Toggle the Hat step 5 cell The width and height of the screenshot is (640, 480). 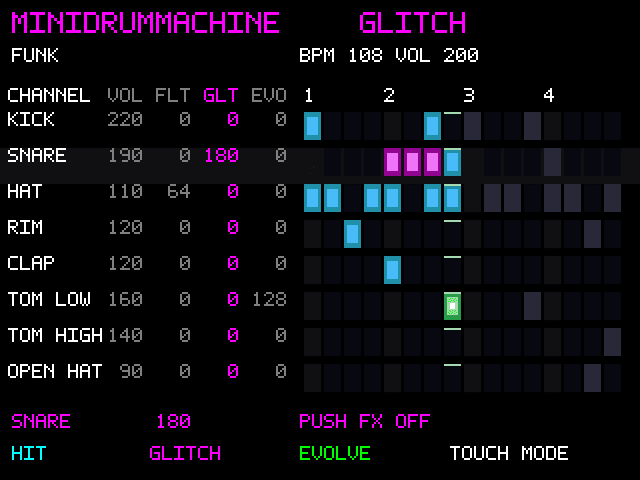tap(392, 198)
